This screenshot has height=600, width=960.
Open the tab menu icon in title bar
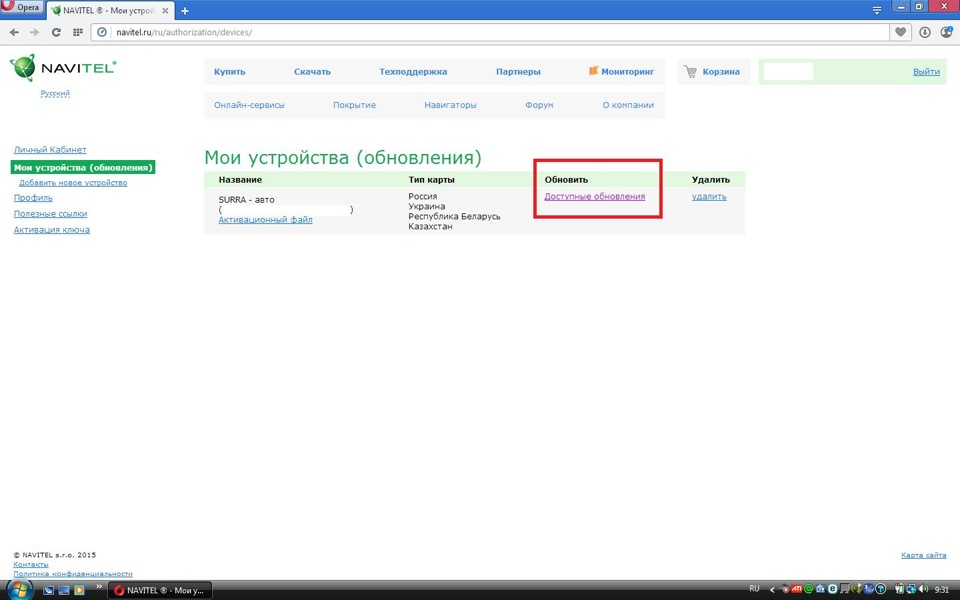pyautogui.click(x=877, y=10)
